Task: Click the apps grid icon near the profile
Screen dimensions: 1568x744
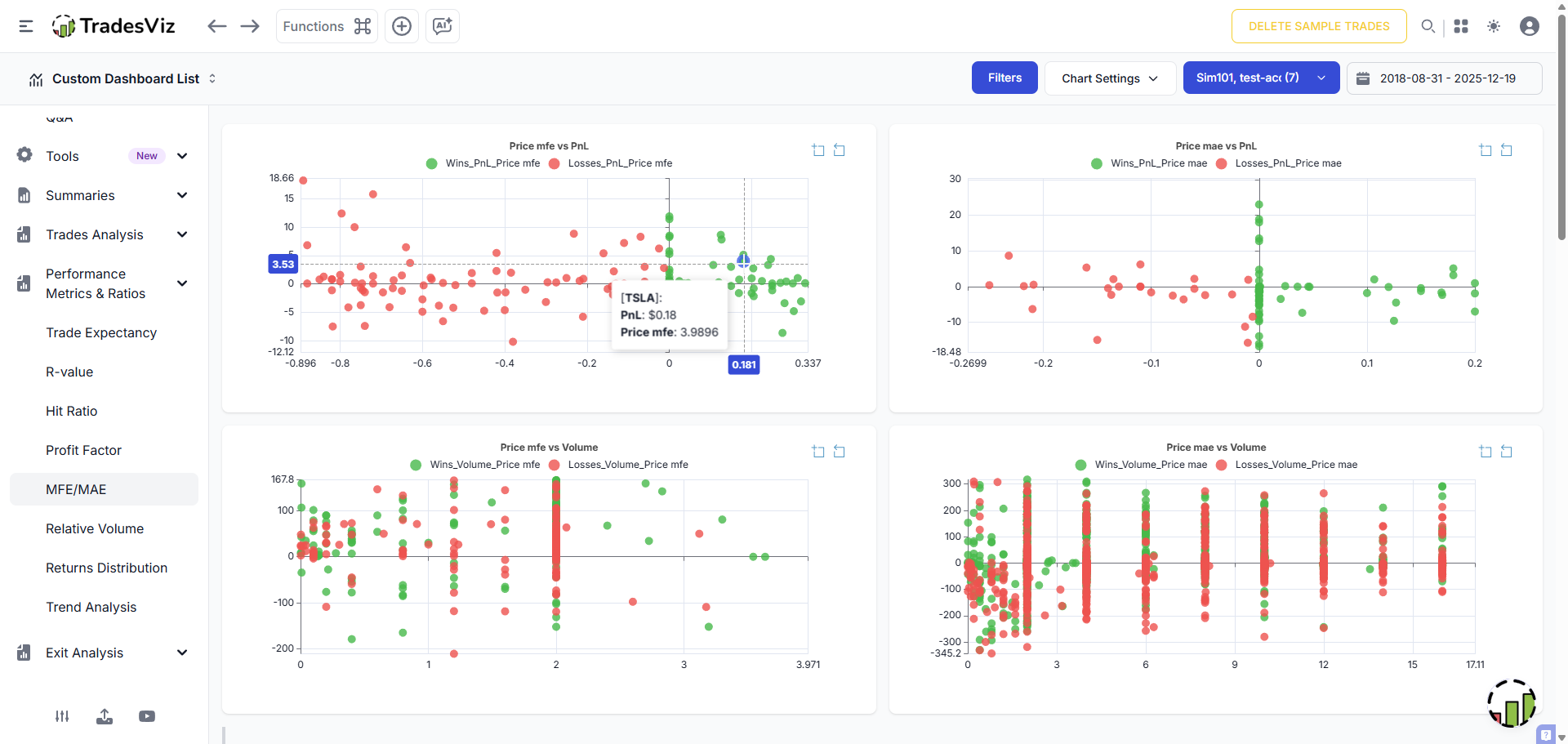Action: 1461,26
